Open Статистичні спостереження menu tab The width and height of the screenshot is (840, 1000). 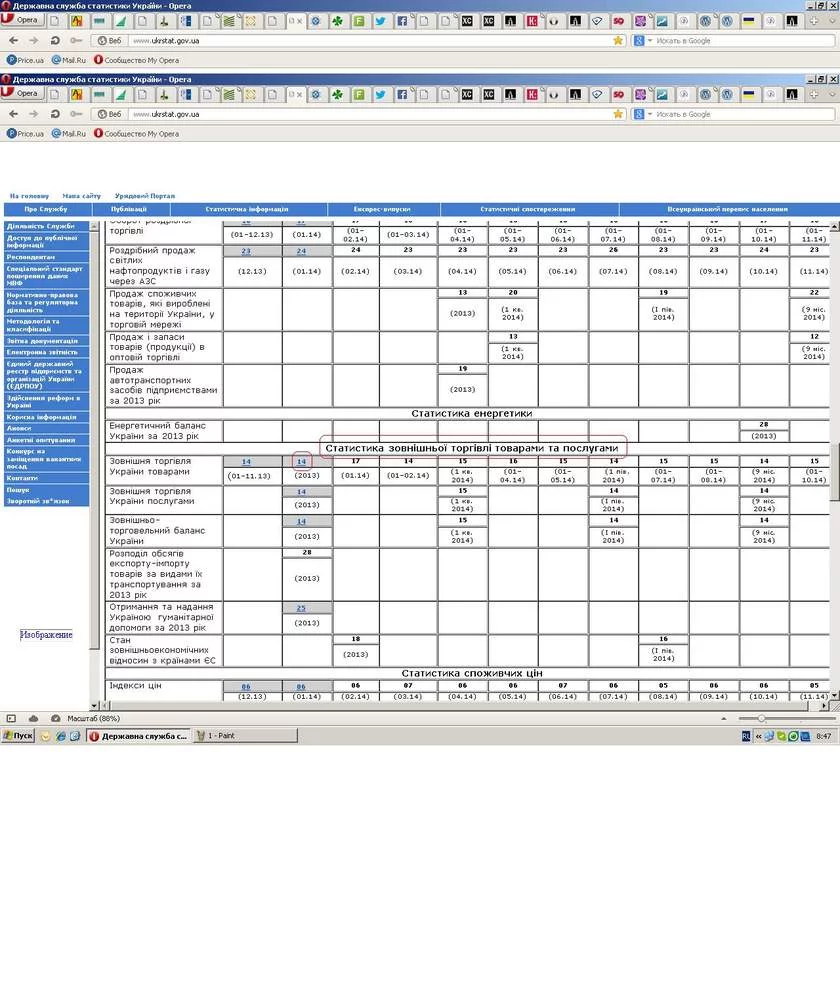coord(527,209)
